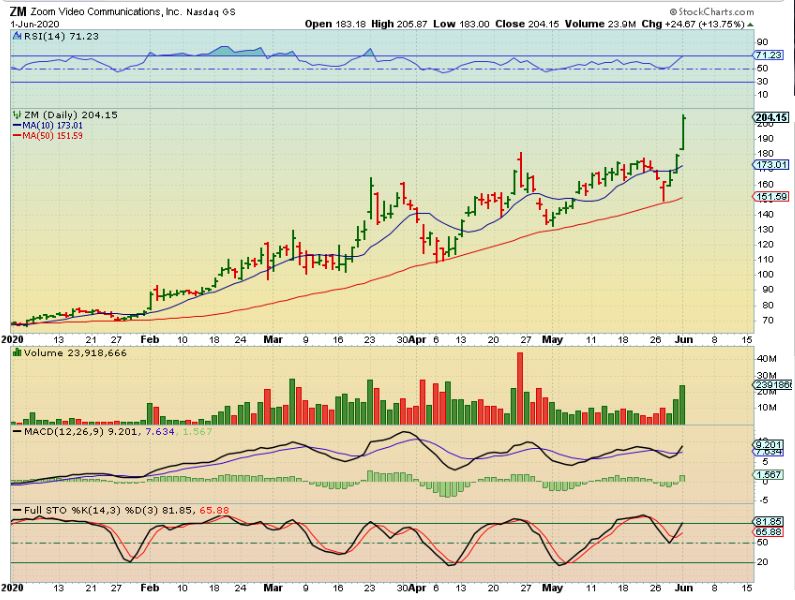Click the 1.567 MACD histogram value in the legend
Screen dimensions: 795x600
tap(197, 432)
